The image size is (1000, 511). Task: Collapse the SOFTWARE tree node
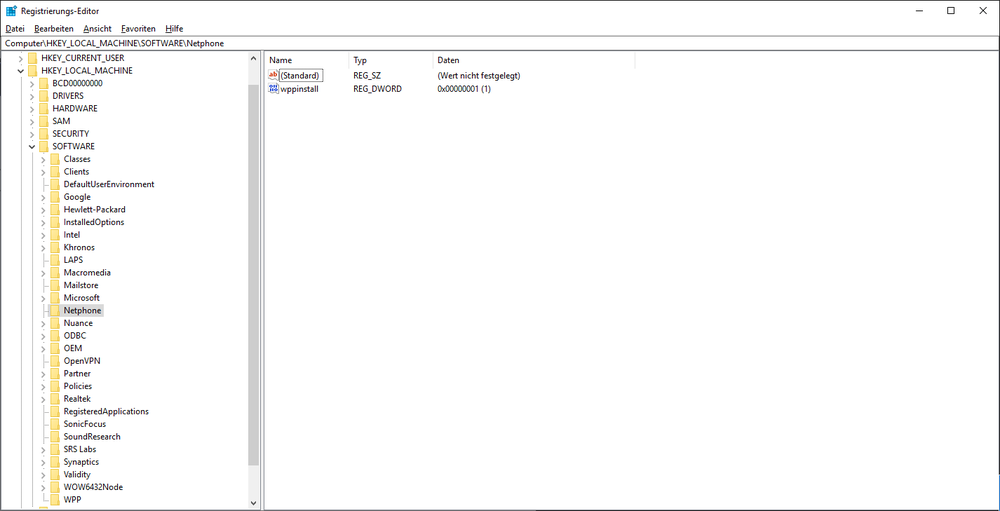32,147
